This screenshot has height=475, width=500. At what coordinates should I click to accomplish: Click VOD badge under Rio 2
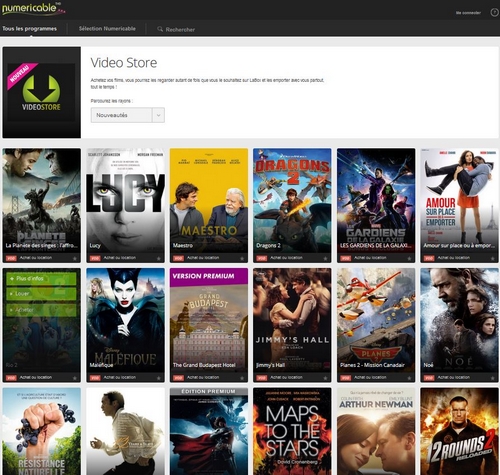pos(11,378)
